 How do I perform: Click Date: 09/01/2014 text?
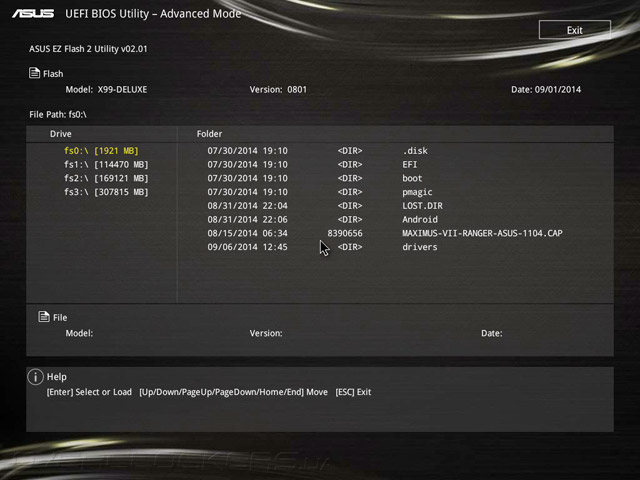[546, 89]
